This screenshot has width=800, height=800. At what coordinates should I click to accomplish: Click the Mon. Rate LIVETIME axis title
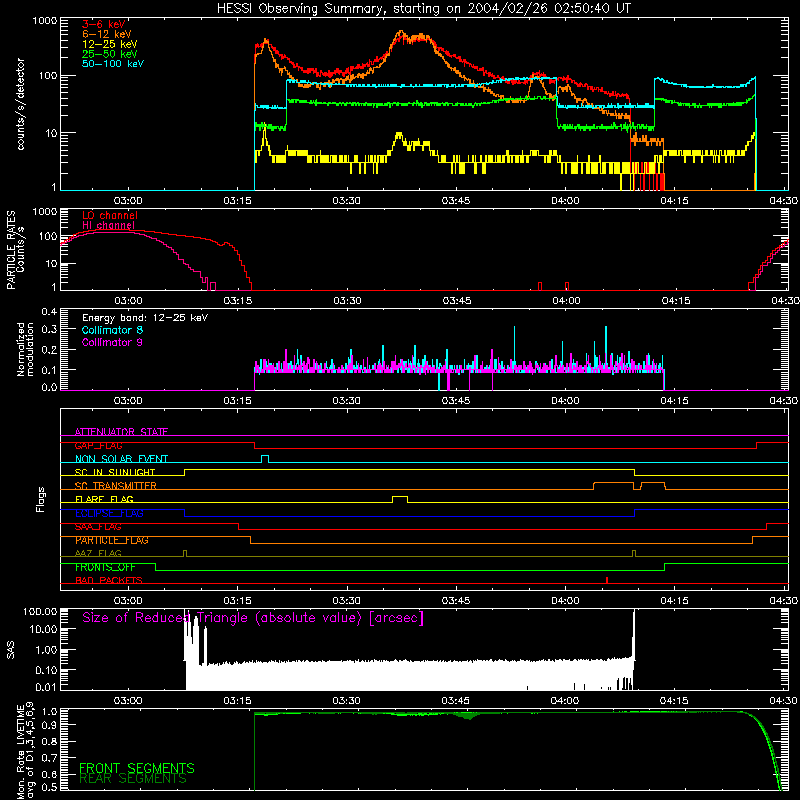pos(25,750)
